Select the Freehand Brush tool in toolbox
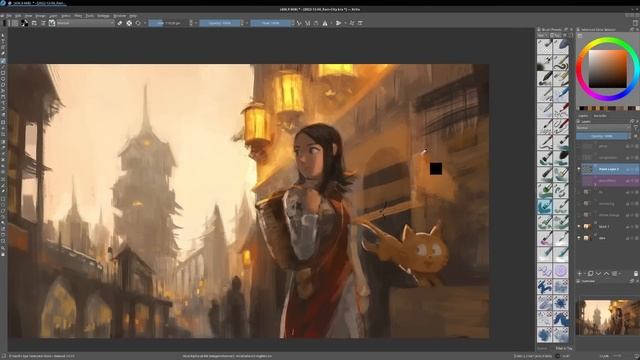 tap(3, 61)
